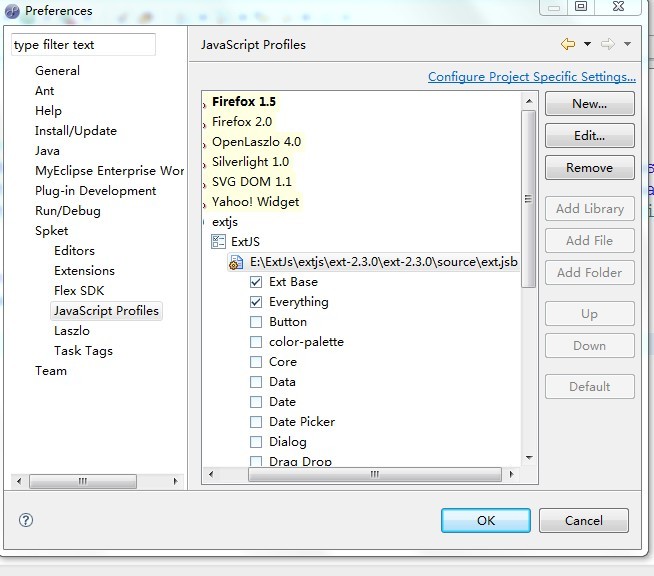Open the Editors page under Spket
This screenshot has height=576, width=654.
tap(74, 251)
